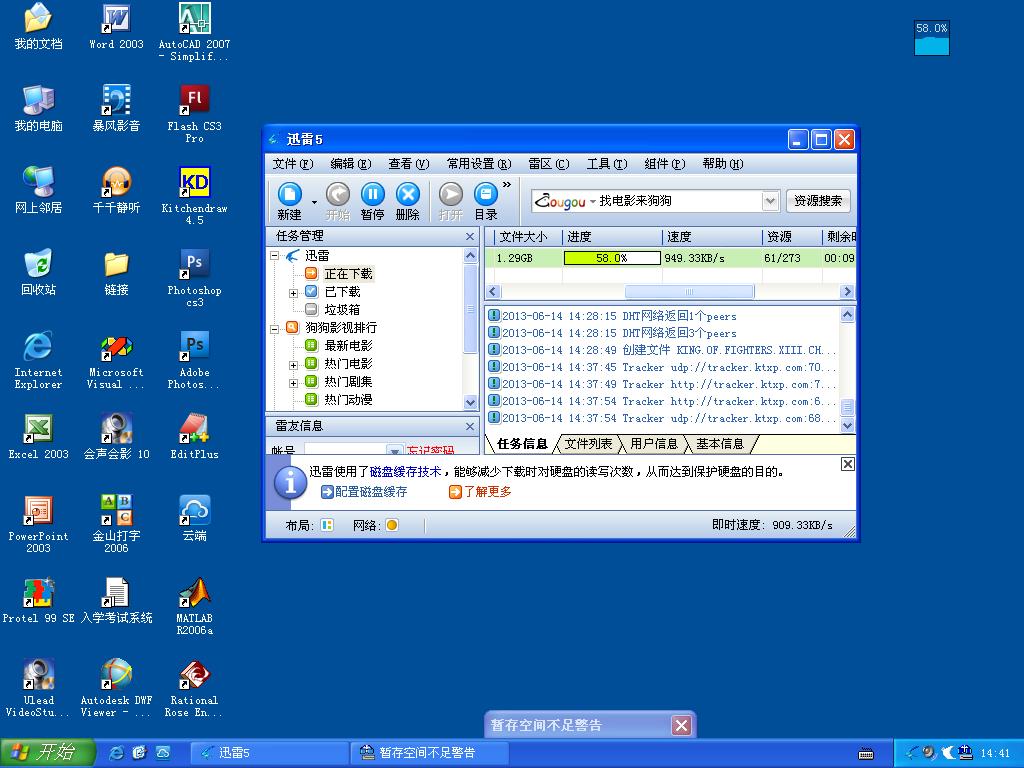Switch to the 用户信息 tab
This screenshot has width=1024, height=768.
pyautogui.click(x=654, y=444)
